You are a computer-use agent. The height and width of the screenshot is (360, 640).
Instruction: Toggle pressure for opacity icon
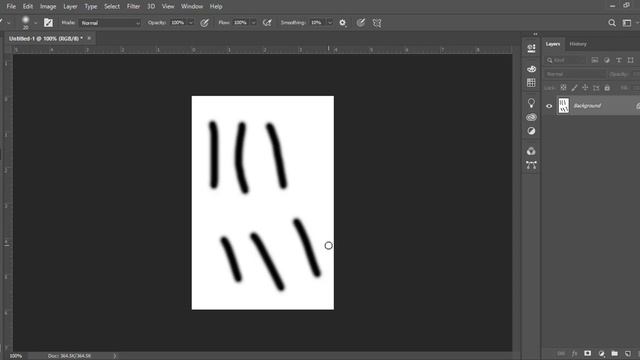(204, 23)
